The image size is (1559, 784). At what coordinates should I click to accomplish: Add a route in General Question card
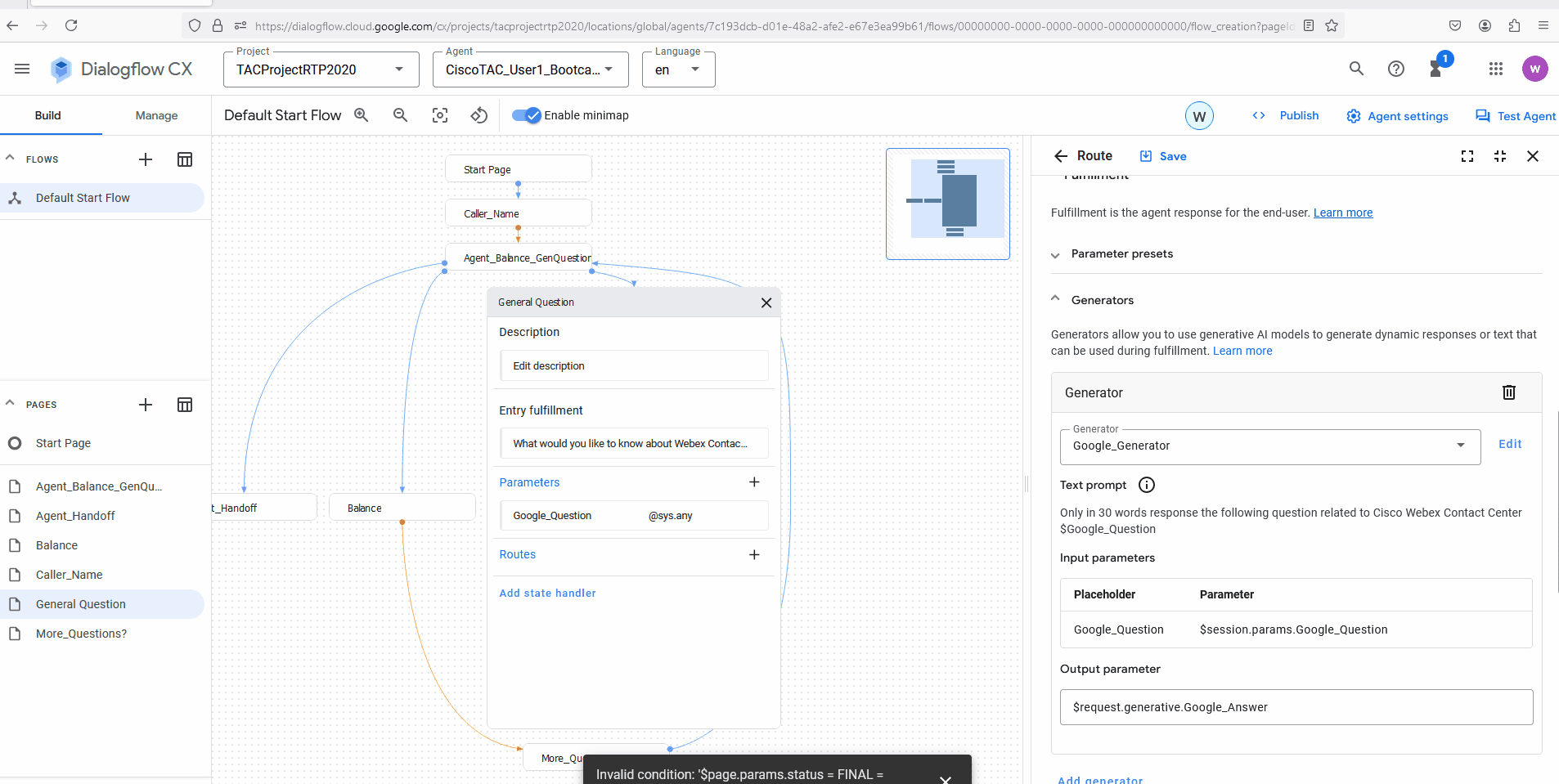754,554
